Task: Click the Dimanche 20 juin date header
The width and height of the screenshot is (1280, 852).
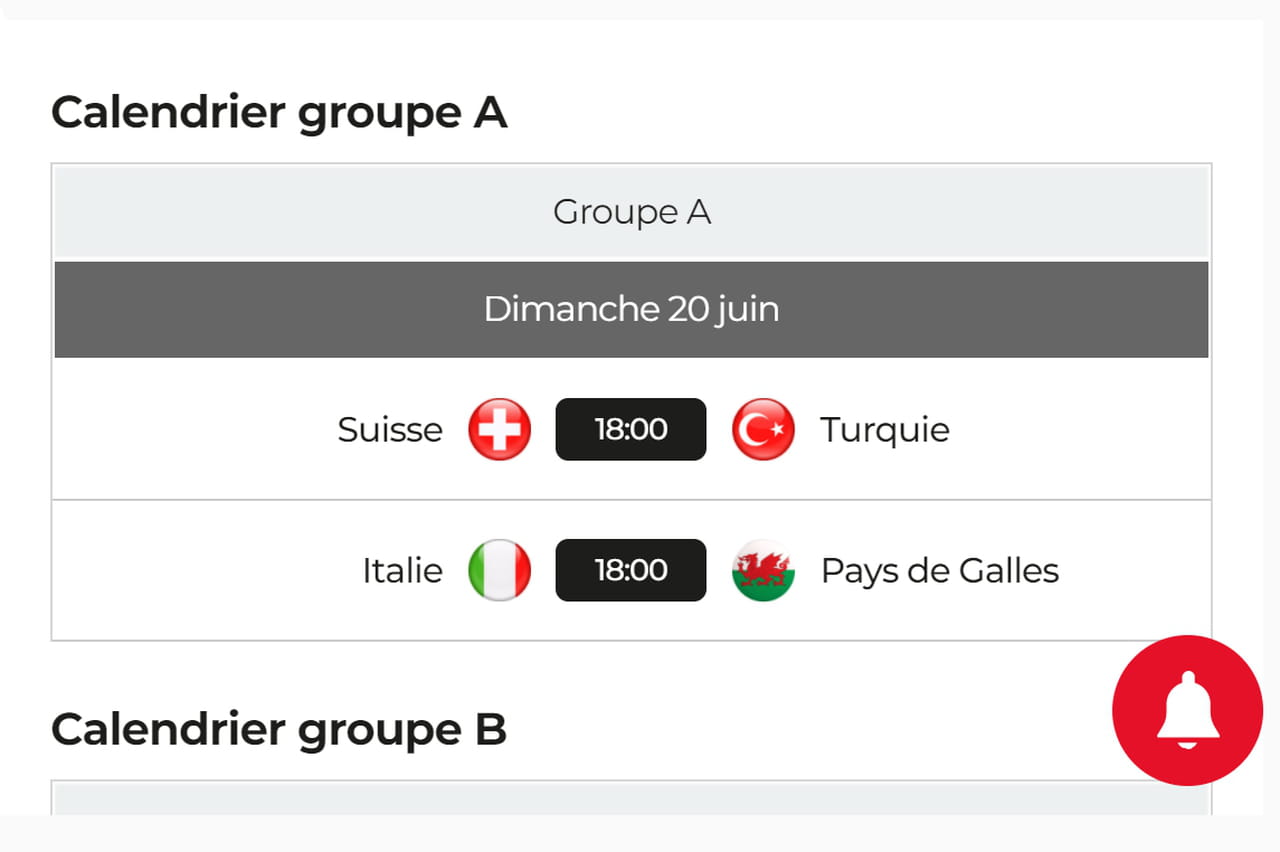Action: (631, 309)
